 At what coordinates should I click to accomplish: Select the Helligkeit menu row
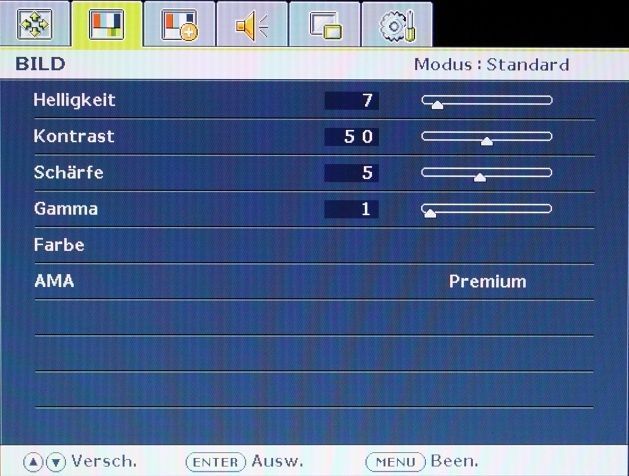[314, 100]
